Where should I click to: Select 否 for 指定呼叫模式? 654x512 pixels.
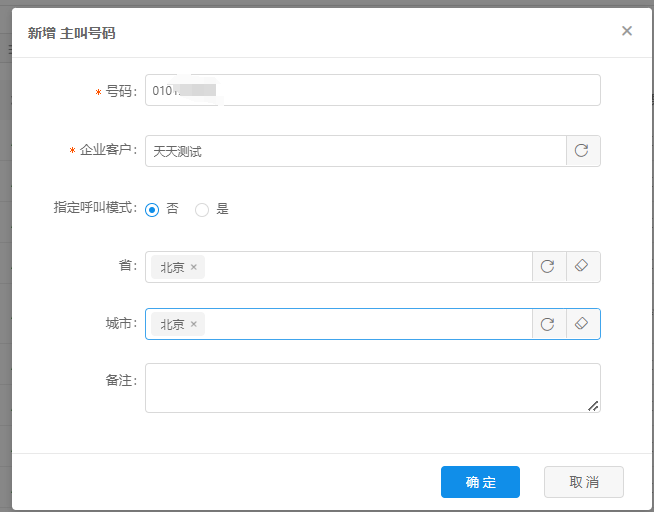tap(152, 210)
